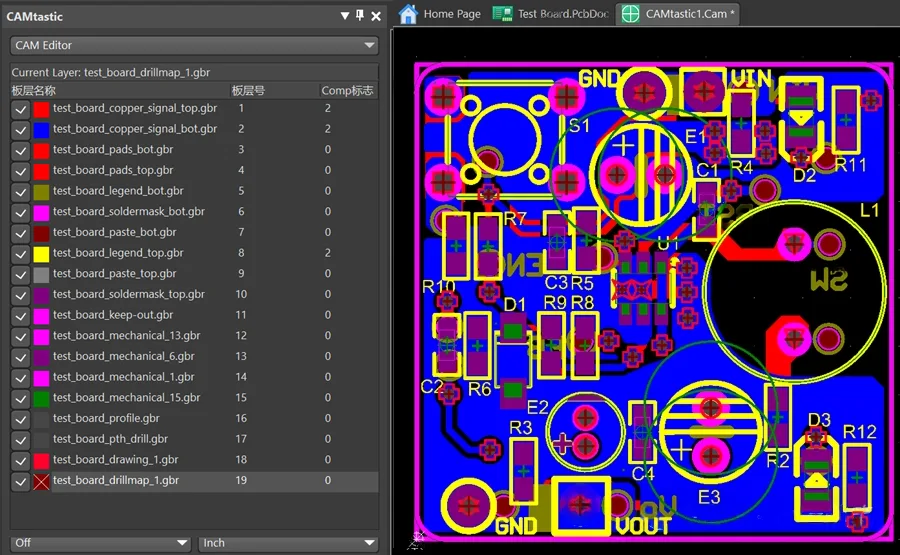Click the Comp标志 column header
This screenshot has width=900, height=555.
tap(347, 90)
